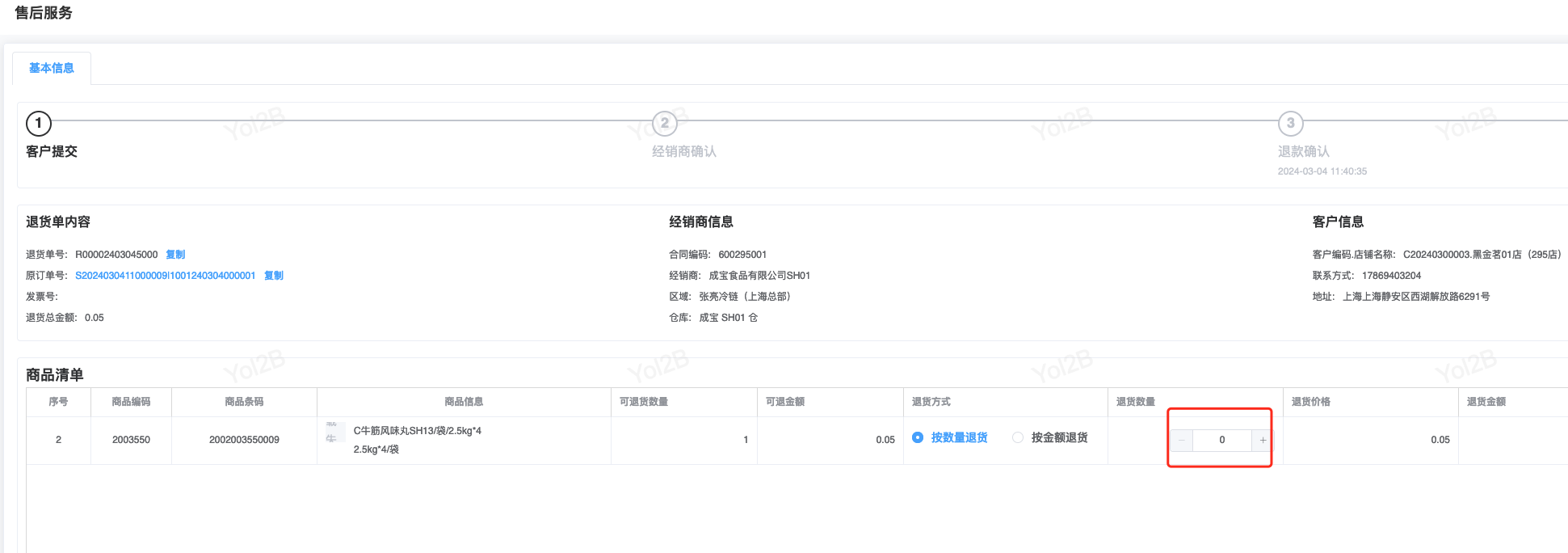Image resolution: width=1568 pixels, height=553 pixels.
Task: Click the 售后服务 page title
Action: pyautogui.click(x=44, y=13)
